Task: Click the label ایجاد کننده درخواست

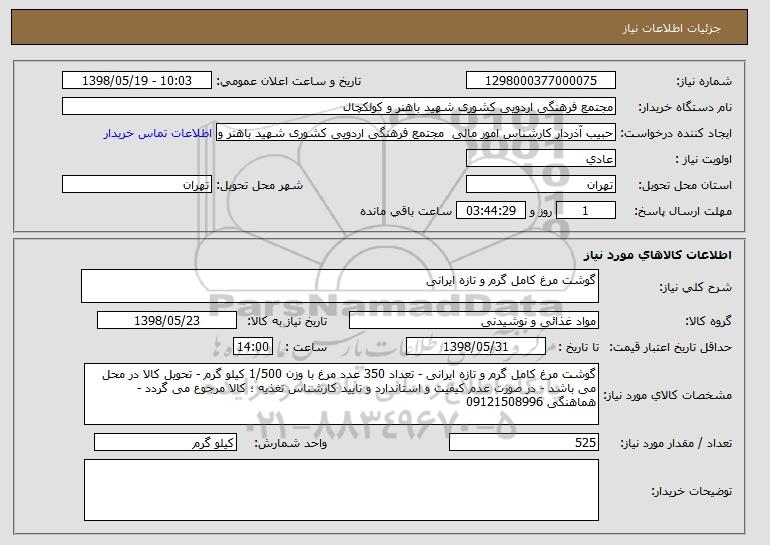Action: (x=676, y=133)
